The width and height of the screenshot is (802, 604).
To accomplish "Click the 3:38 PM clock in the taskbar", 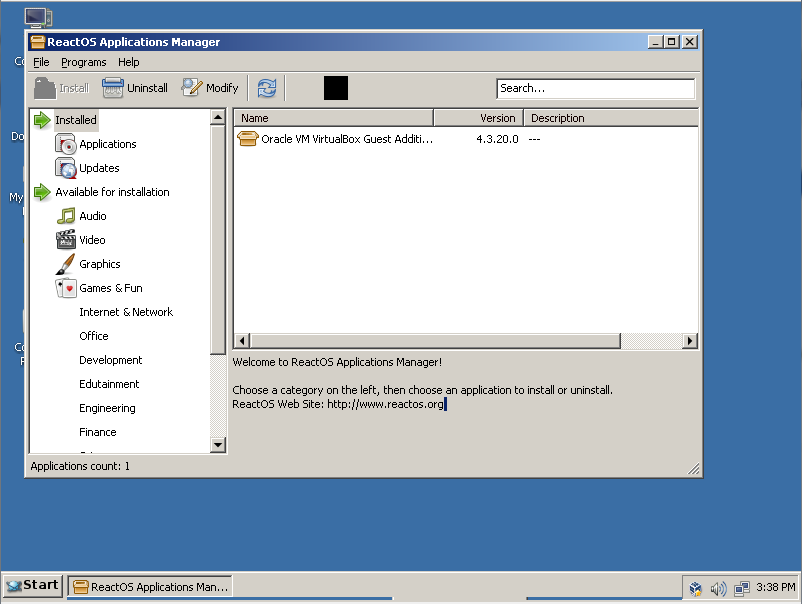I will click(x=775, y=588).
